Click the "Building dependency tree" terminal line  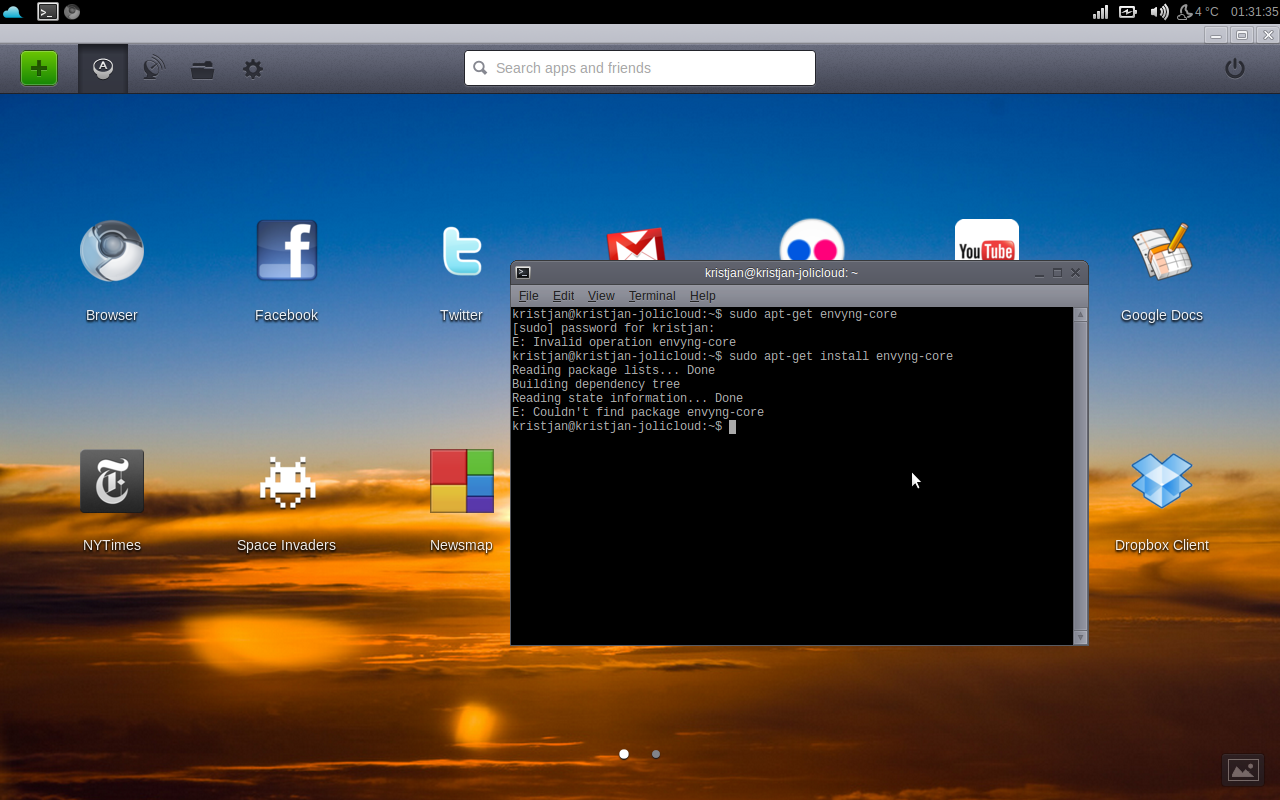click(596, 384)
